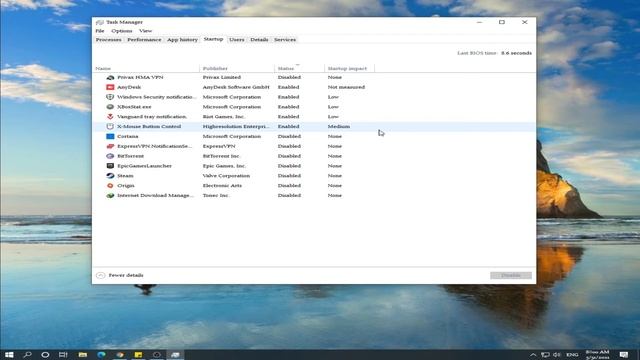
Task: Switch to the Services tab
Action: [285, 40]
